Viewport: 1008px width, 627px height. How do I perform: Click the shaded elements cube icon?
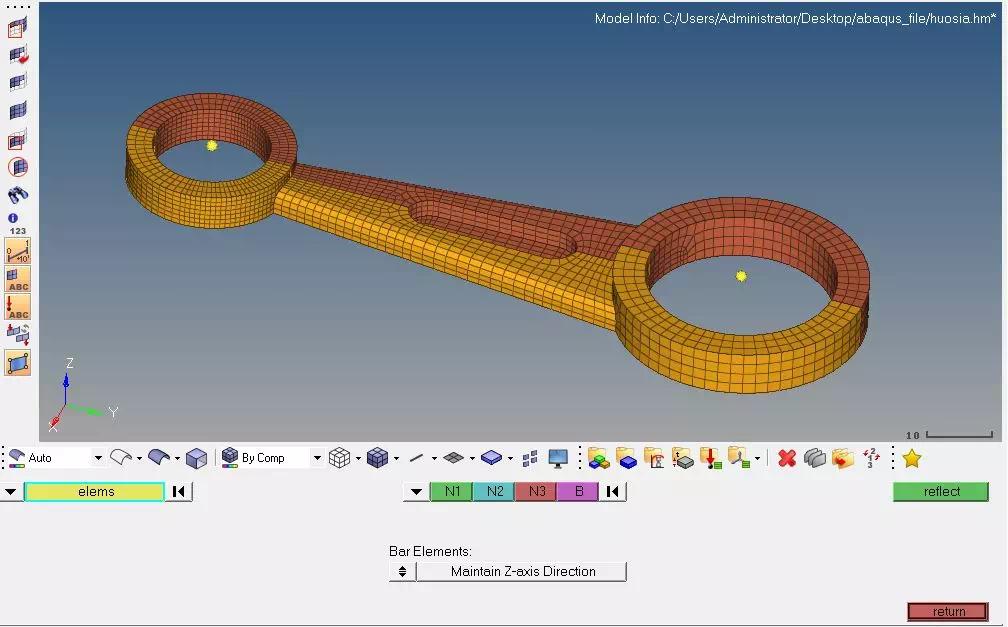tap(377, 458)
